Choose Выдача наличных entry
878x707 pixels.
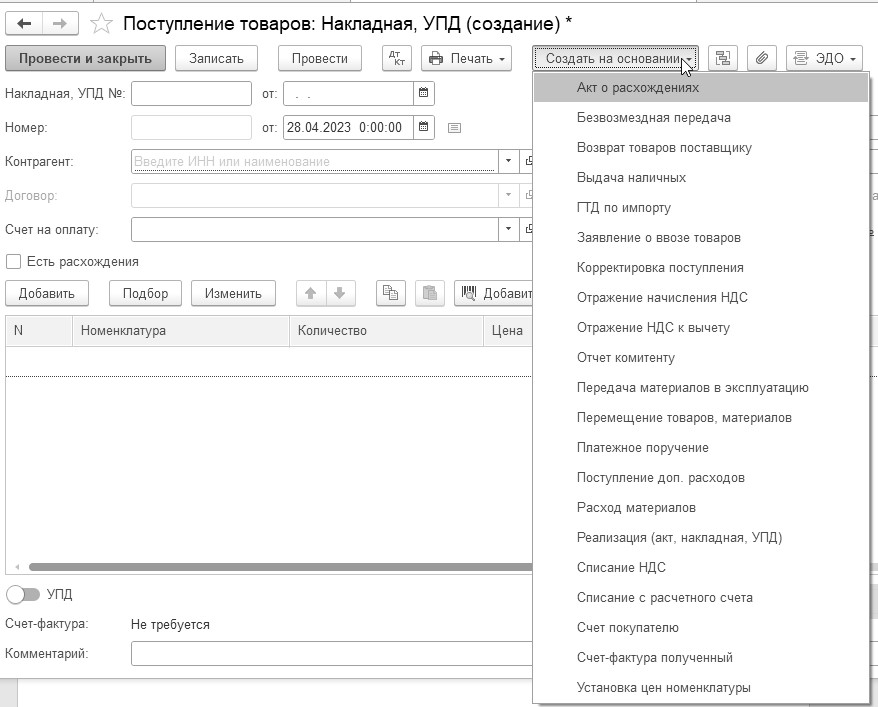pos(700,177)
